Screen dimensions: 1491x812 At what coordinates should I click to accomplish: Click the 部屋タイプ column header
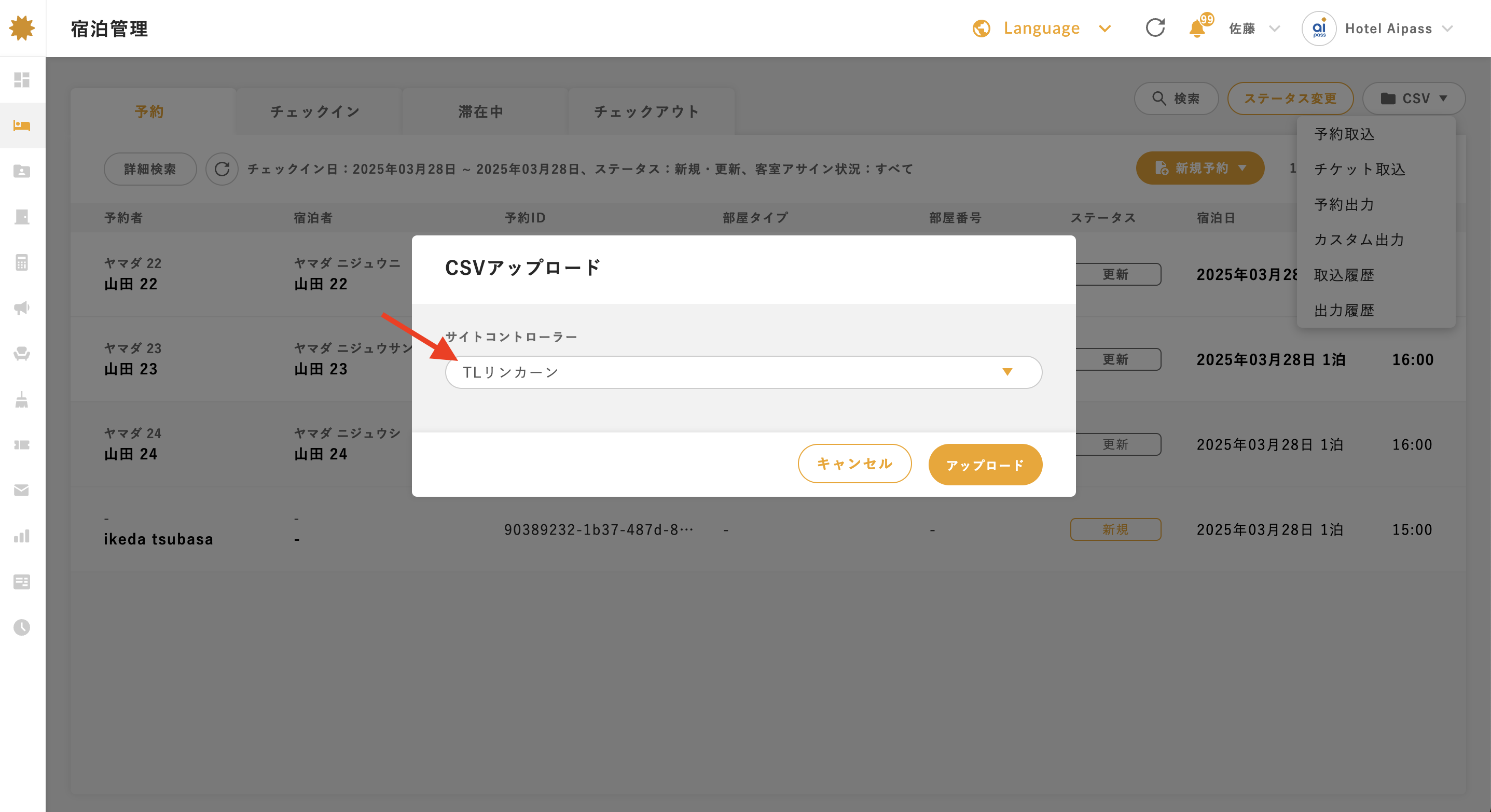point(755,217)
